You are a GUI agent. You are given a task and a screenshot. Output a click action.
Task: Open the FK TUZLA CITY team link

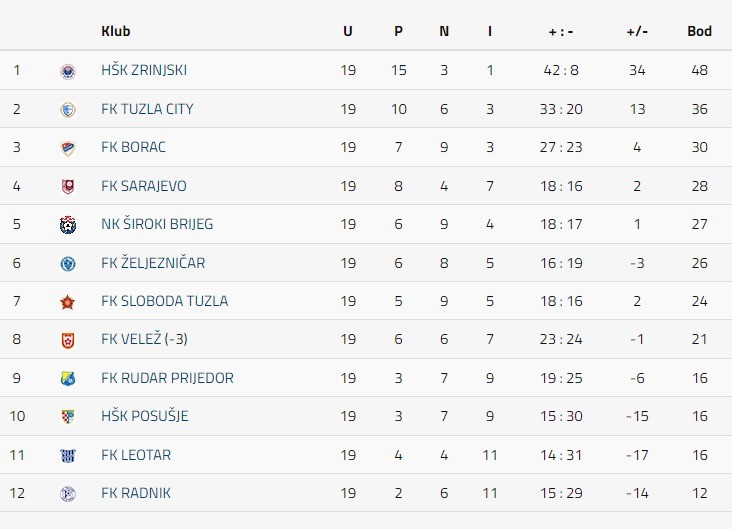[x=147, y=109]
